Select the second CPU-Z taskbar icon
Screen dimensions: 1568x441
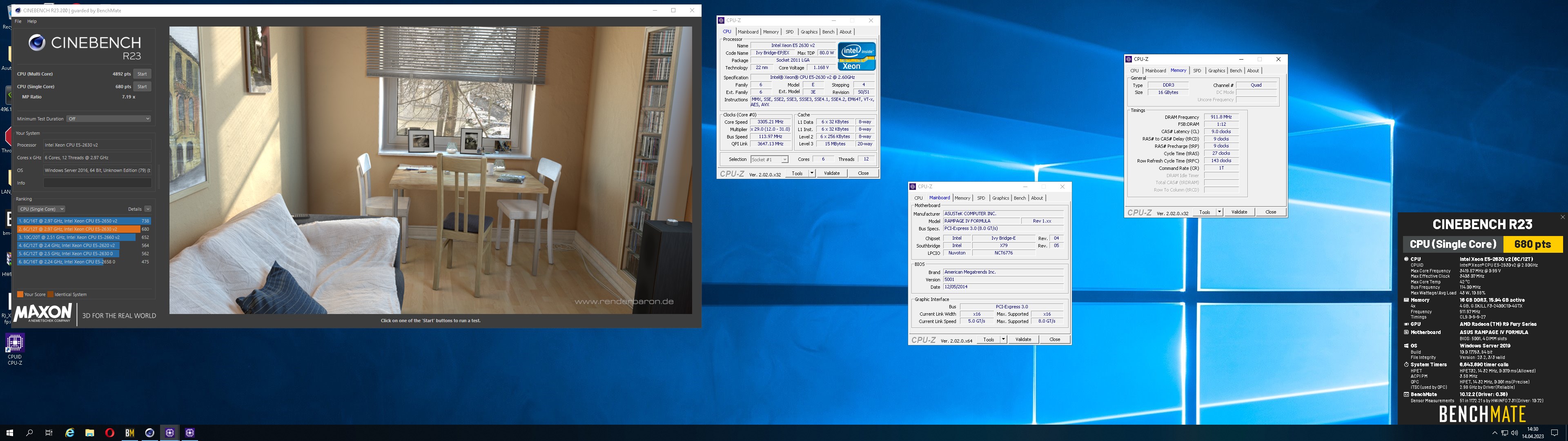tap(190, 432)
